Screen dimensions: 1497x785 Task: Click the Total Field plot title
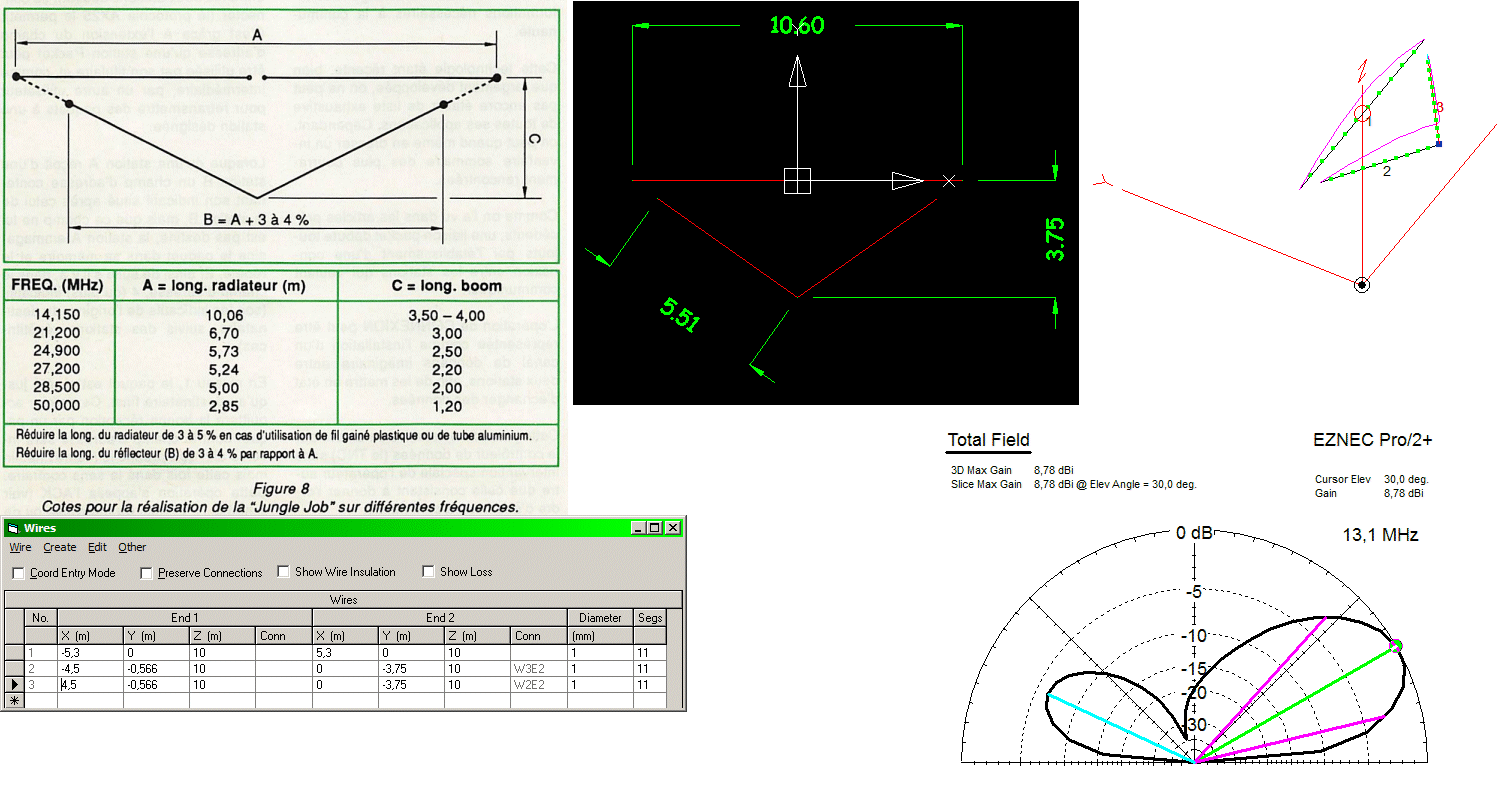(x=989, y=440)
